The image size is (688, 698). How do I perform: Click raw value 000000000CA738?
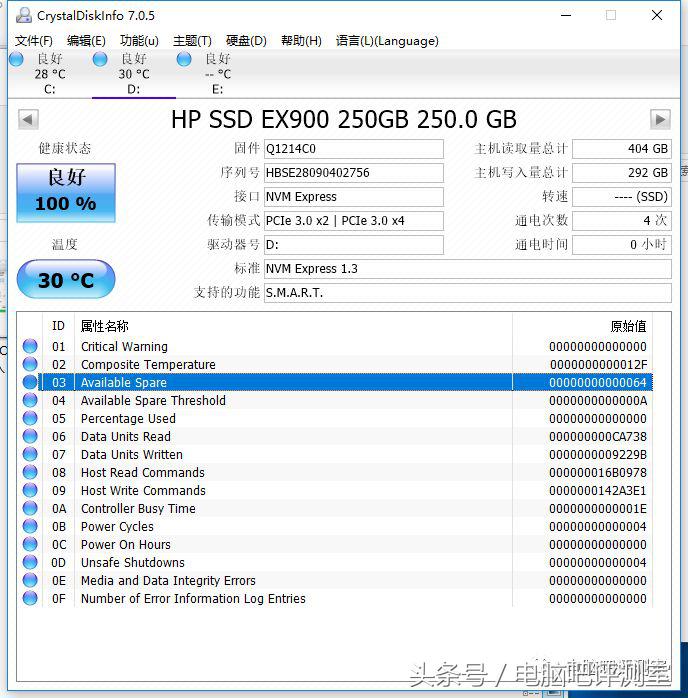[x=598, y=437]
